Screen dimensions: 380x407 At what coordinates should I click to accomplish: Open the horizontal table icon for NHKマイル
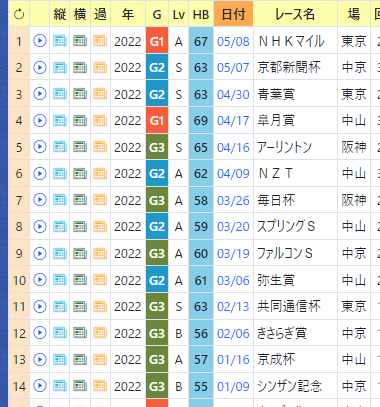pyautogui.click(x=80, y=41)
